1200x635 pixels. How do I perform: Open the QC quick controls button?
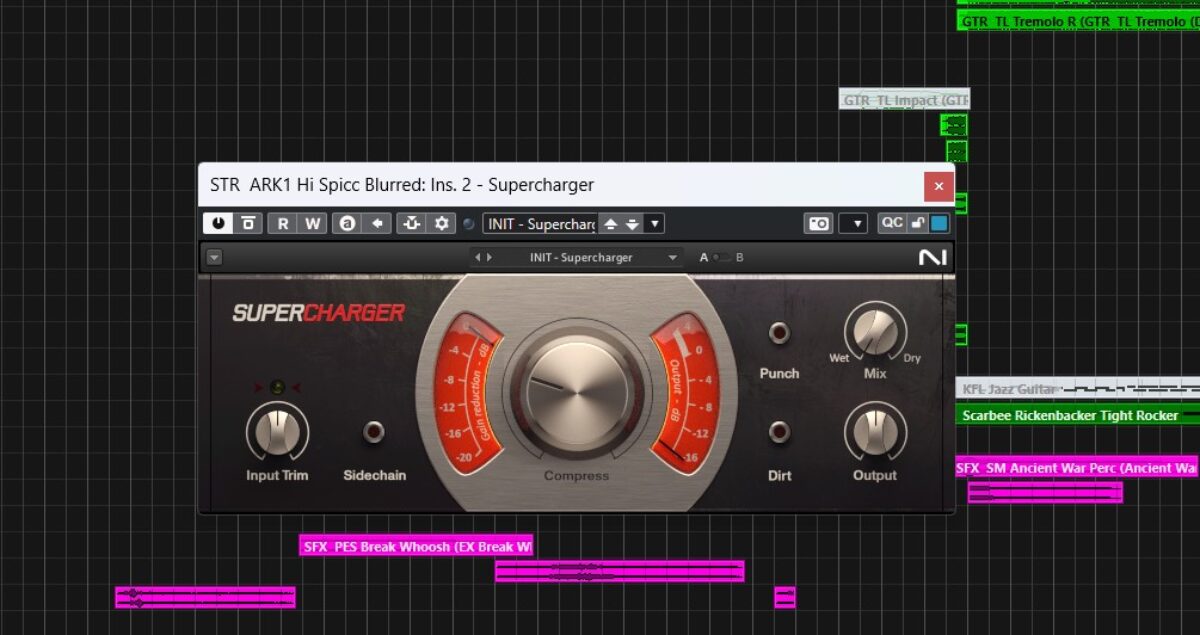tap(891, 223)
